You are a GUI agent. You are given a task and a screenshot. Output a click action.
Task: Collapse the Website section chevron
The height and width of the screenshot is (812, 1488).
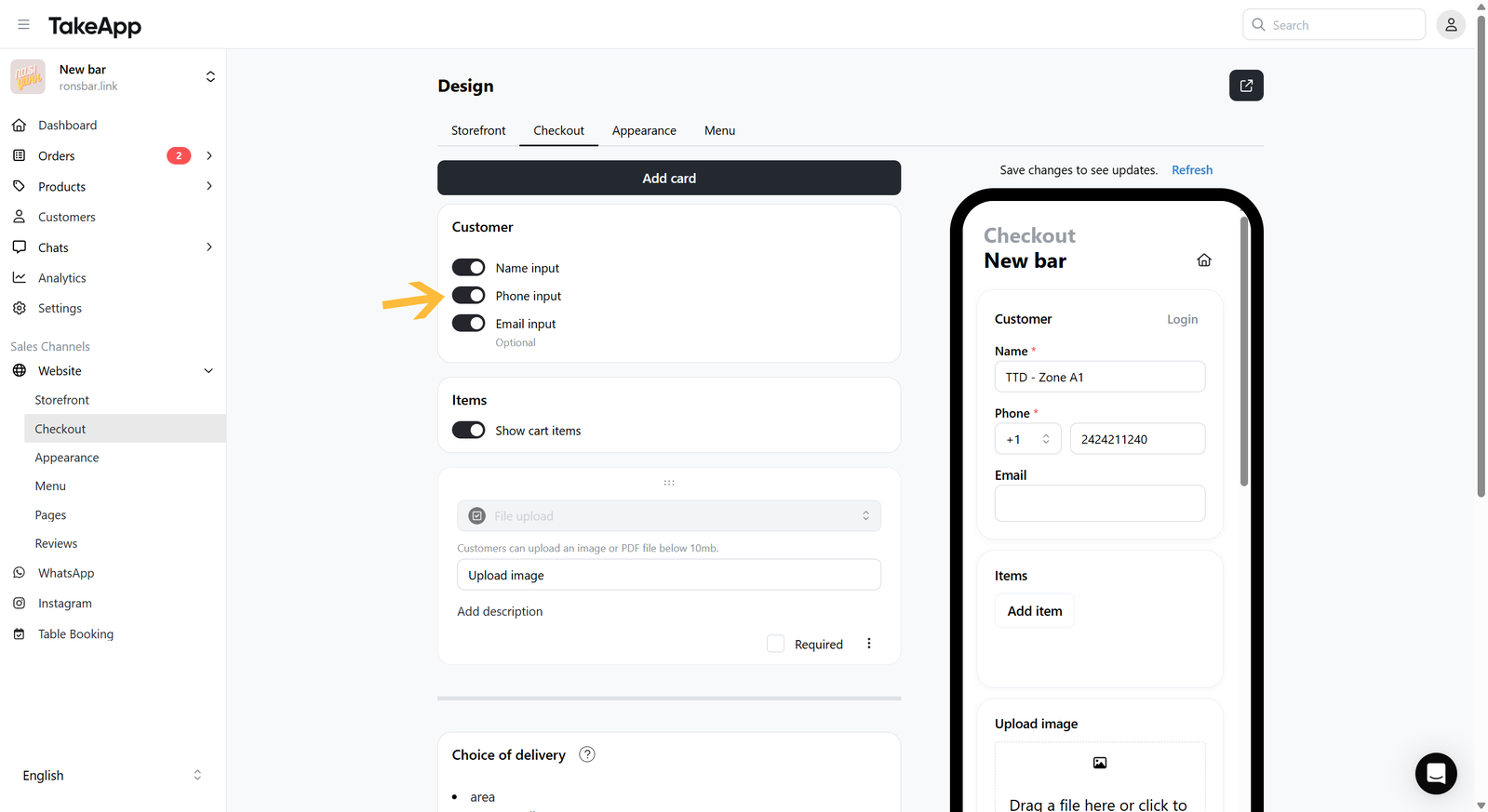tap(208, 370)
